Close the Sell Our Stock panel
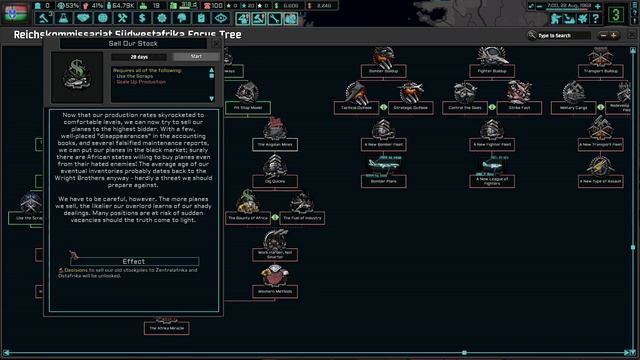Screen dimensions: 640x360 pyautogui.click(x=216, y=43)
